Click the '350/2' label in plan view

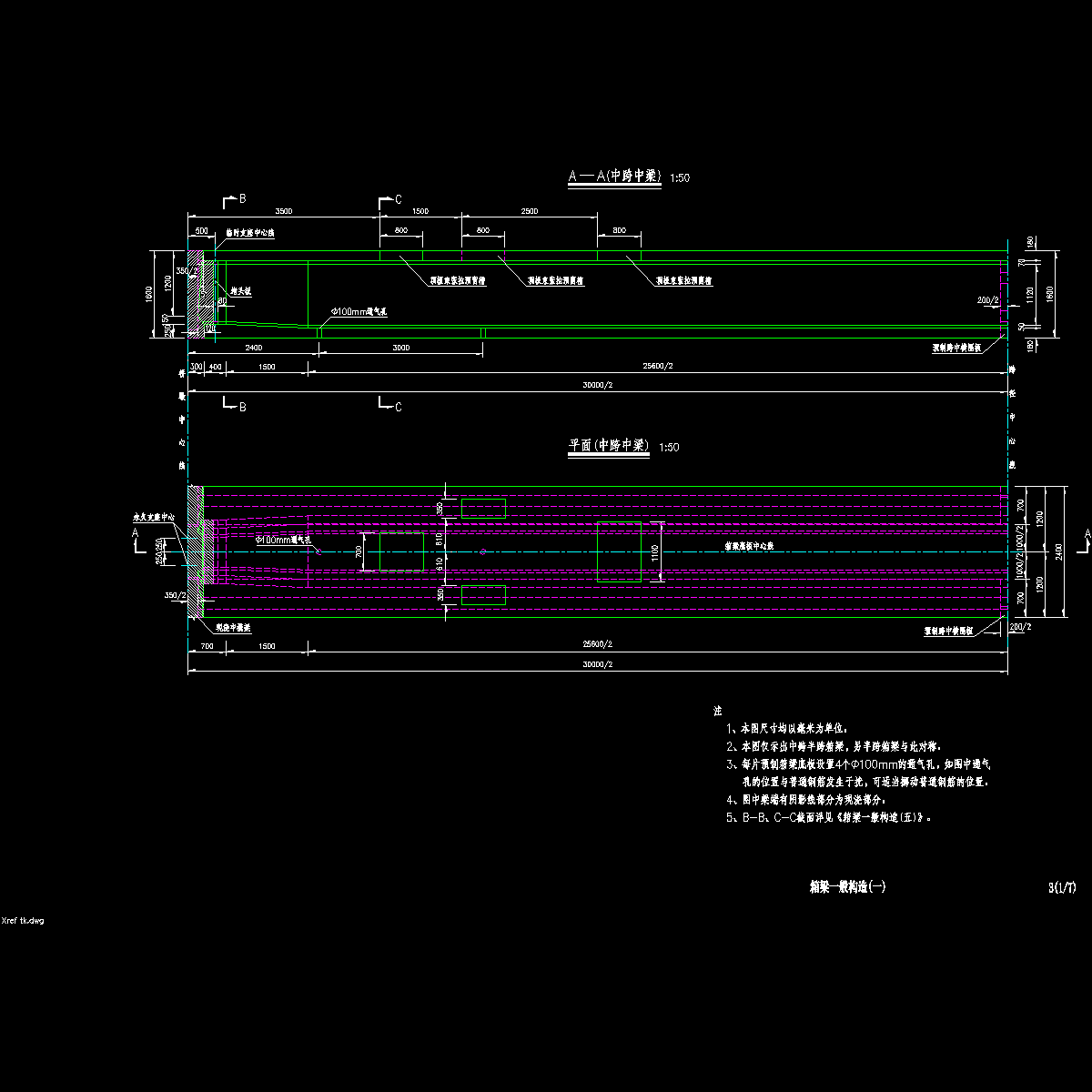point(175,595)
